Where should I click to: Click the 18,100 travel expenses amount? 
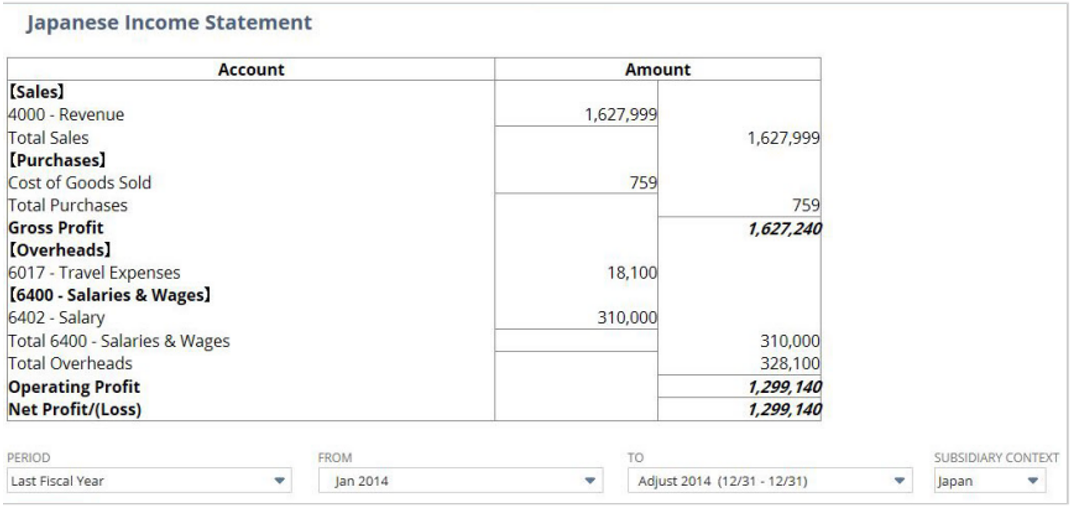click(x=633, y=273)
